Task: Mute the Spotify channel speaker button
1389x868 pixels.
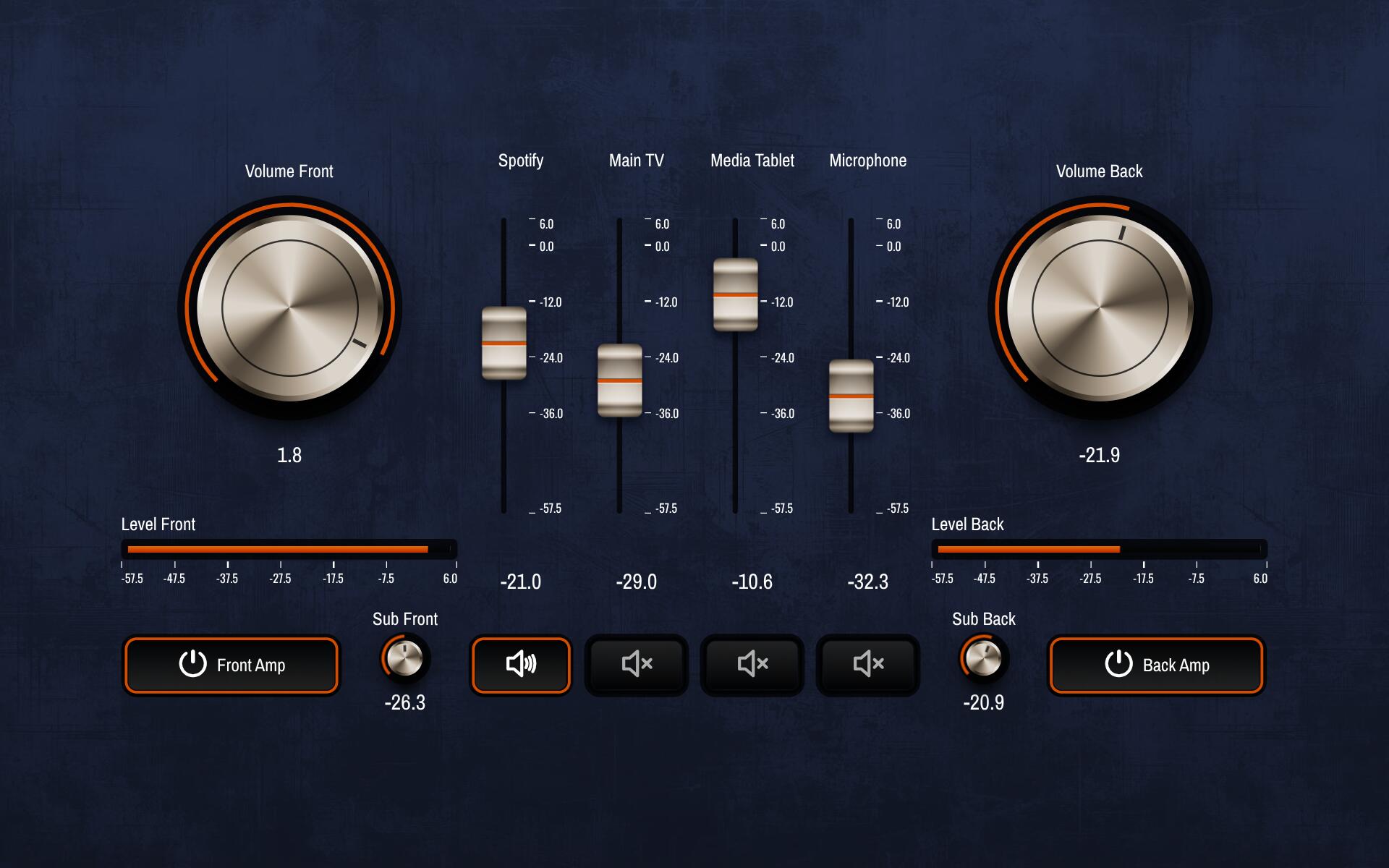Action: 520,664
